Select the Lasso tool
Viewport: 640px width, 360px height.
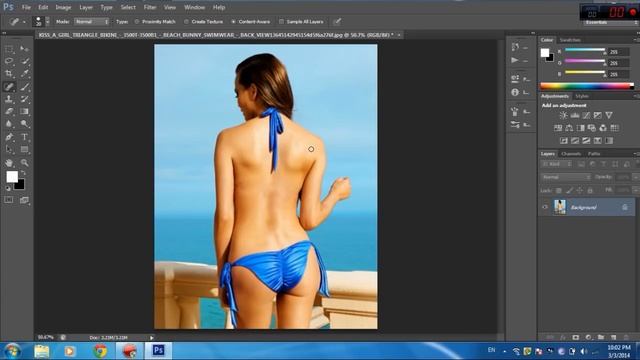click(x=9, y=61)
